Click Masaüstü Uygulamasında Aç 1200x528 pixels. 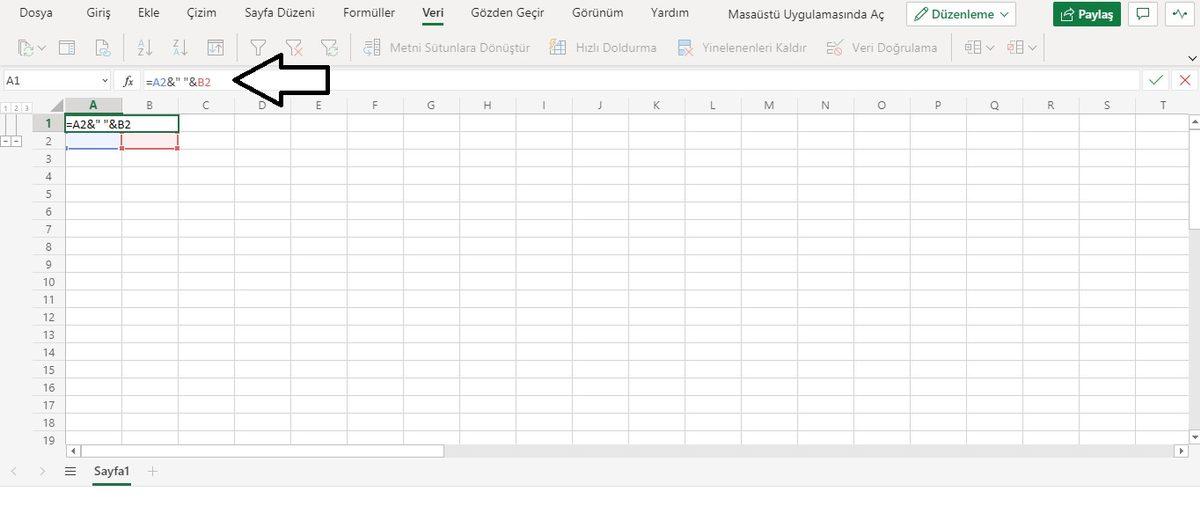806,14
